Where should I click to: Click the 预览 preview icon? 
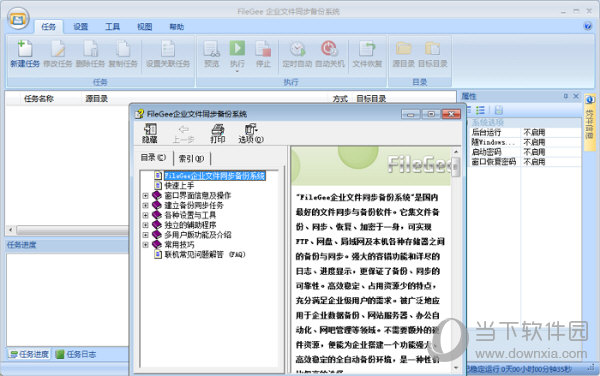pos(211,50)
